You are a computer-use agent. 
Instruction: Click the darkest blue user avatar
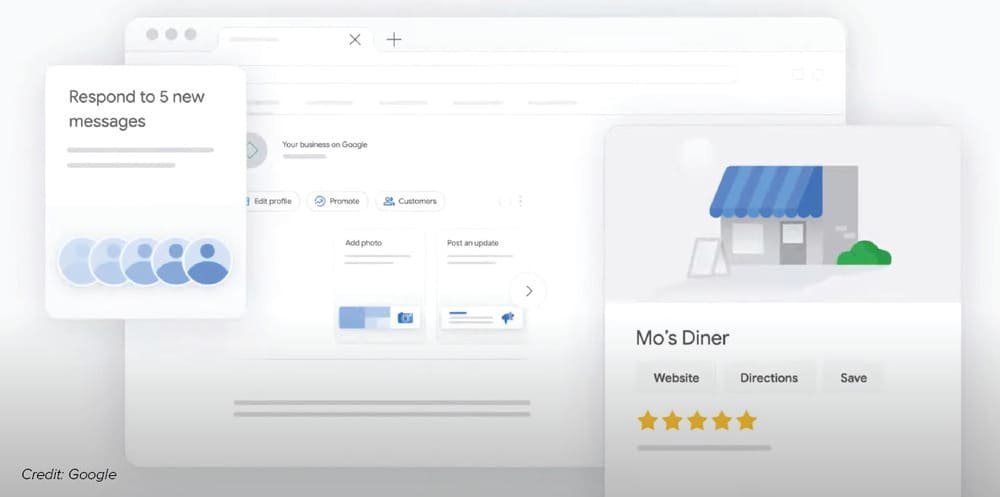pos(207,262)
